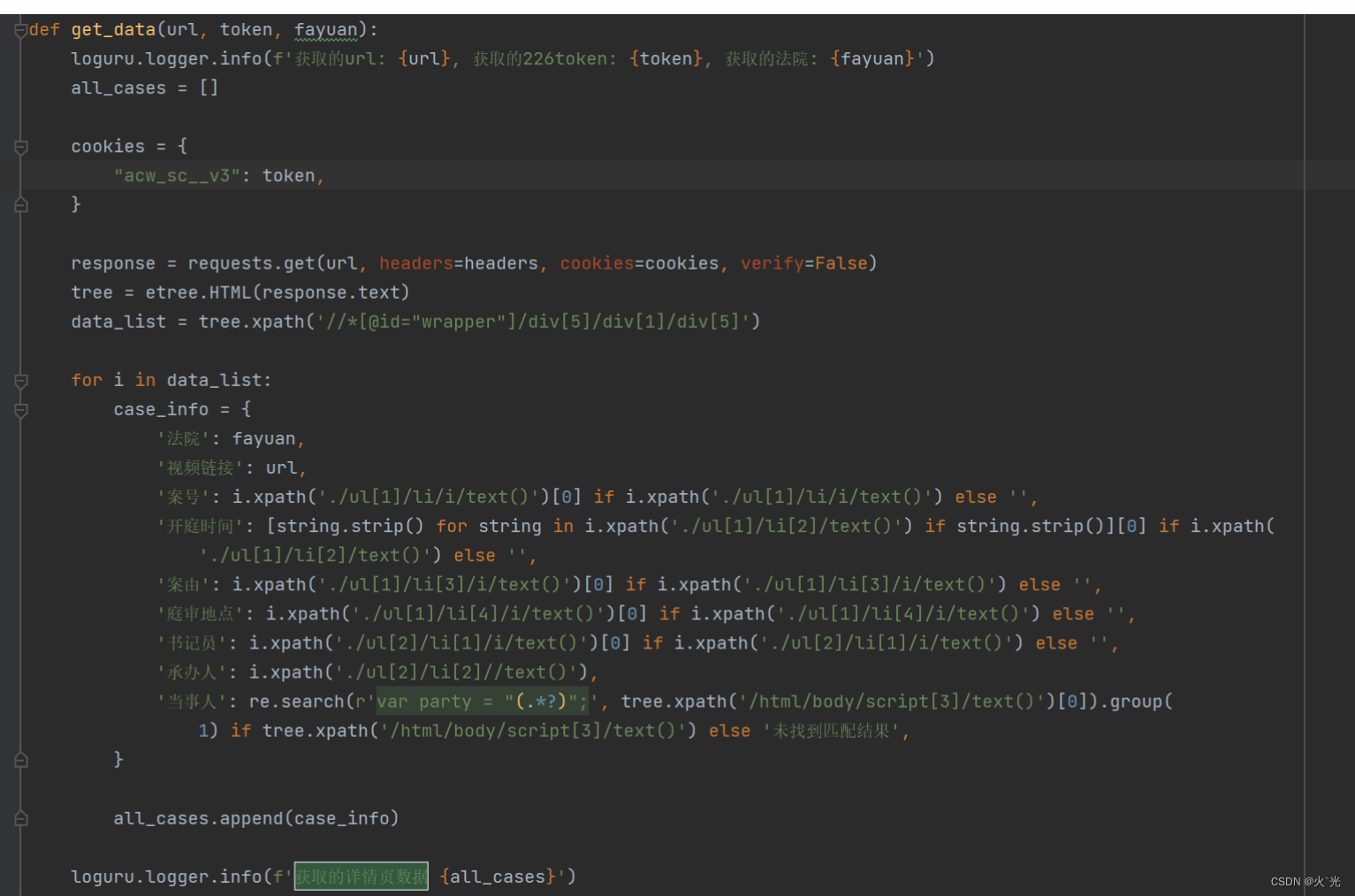Click the "acw_sc__v3" cookie key string
1355x896 pixels.
click(177, 176)
